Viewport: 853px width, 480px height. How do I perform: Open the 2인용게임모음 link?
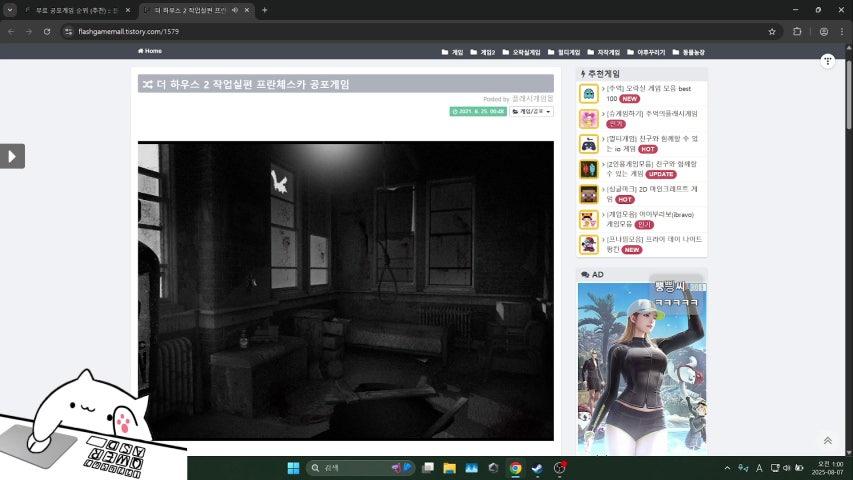point(651,169)
